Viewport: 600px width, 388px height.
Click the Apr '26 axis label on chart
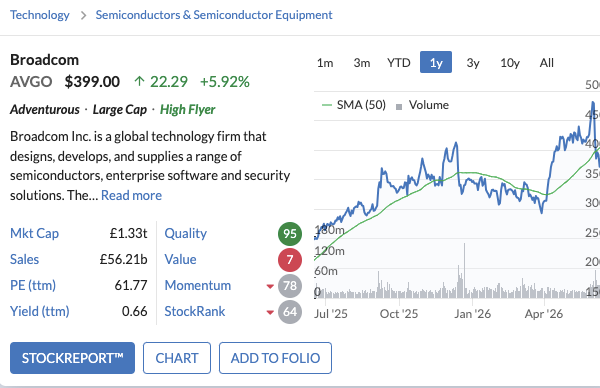pyautogui.click(x=544, y=314)
